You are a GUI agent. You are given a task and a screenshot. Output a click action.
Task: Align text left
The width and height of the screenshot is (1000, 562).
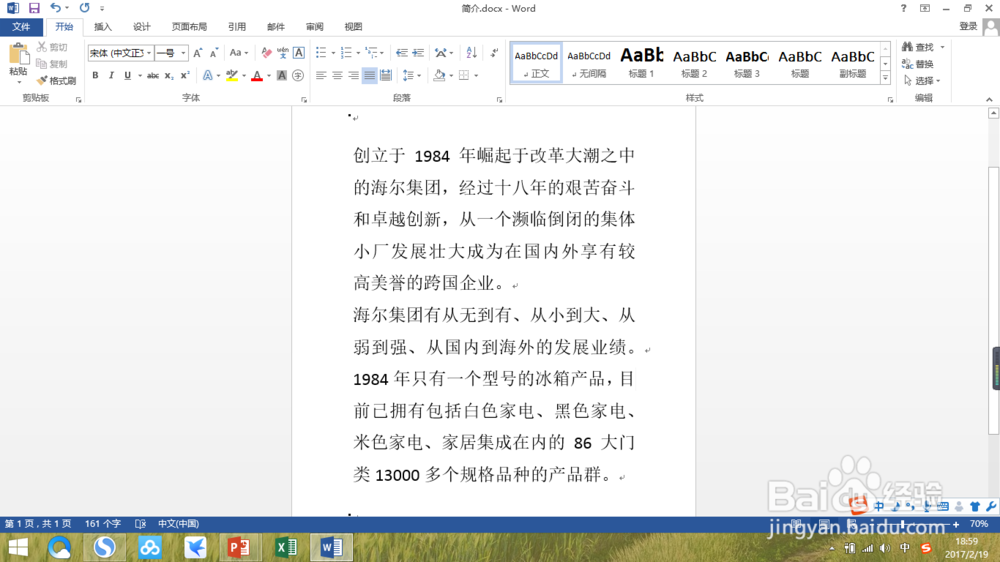click(321, 75)
